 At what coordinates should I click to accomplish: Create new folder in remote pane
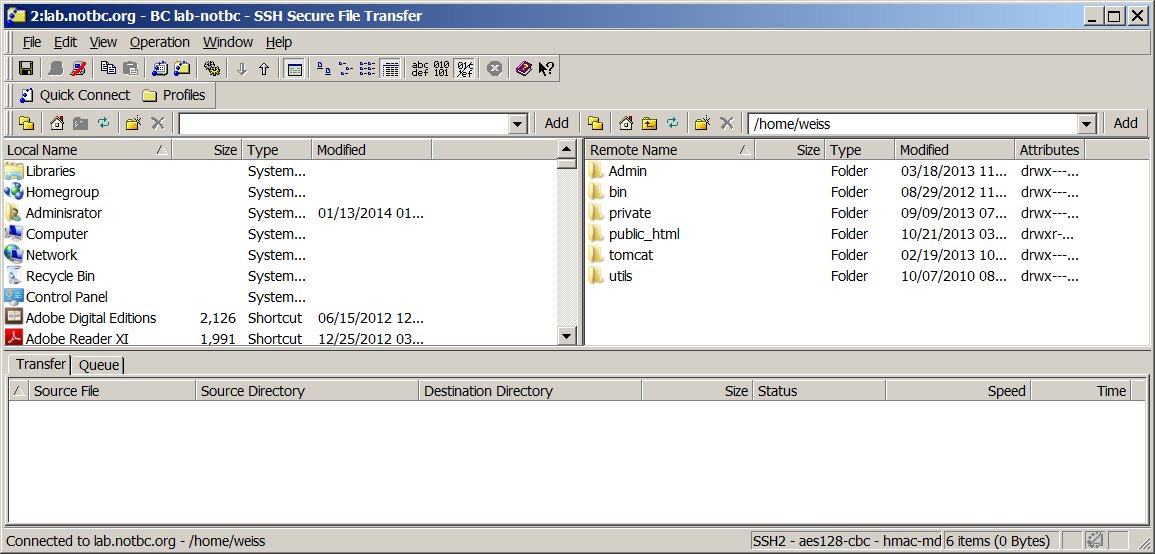[703, 123]
